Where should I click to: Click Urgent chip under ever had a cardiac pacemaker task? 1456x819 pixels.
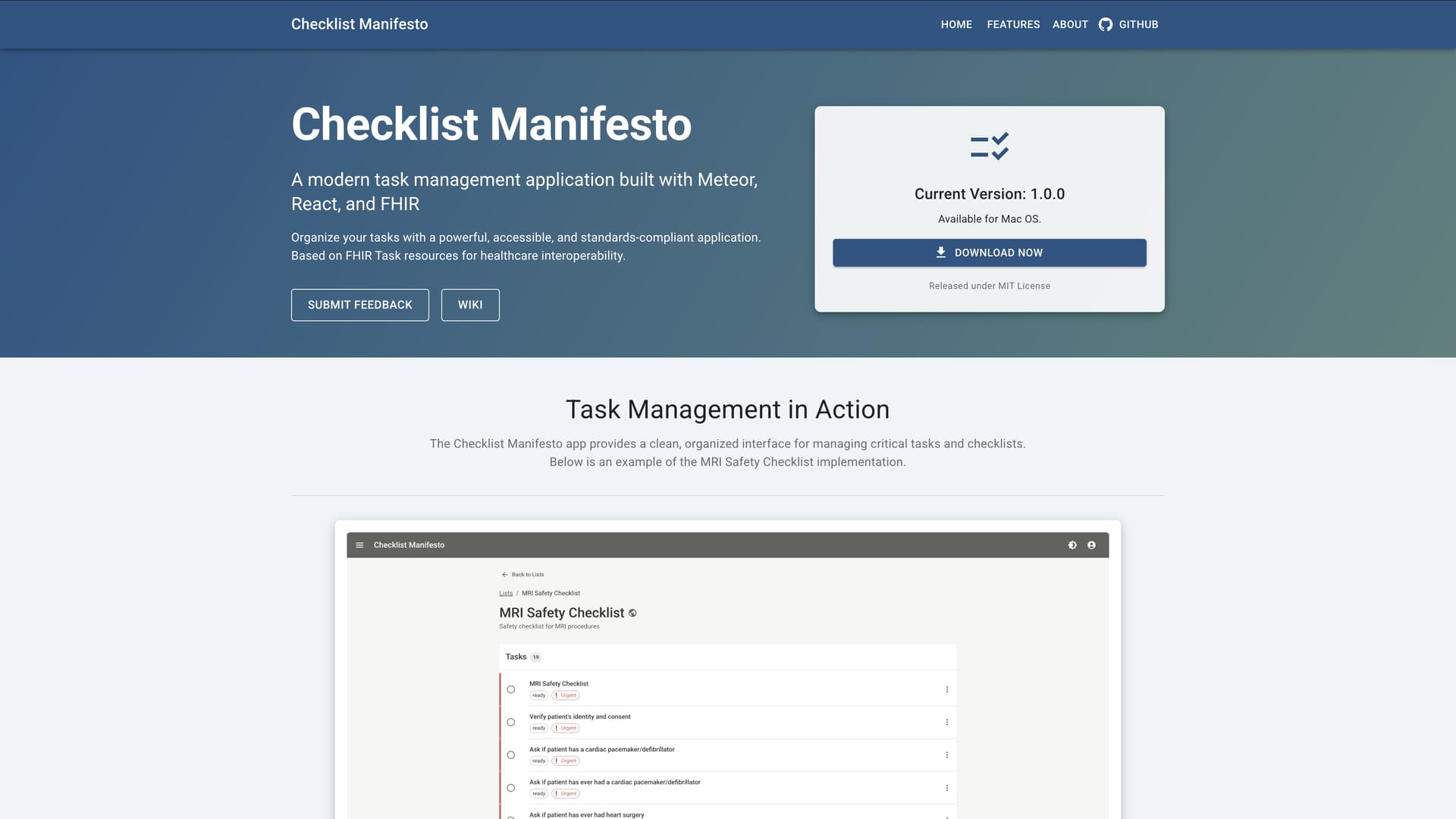(566, 794)
